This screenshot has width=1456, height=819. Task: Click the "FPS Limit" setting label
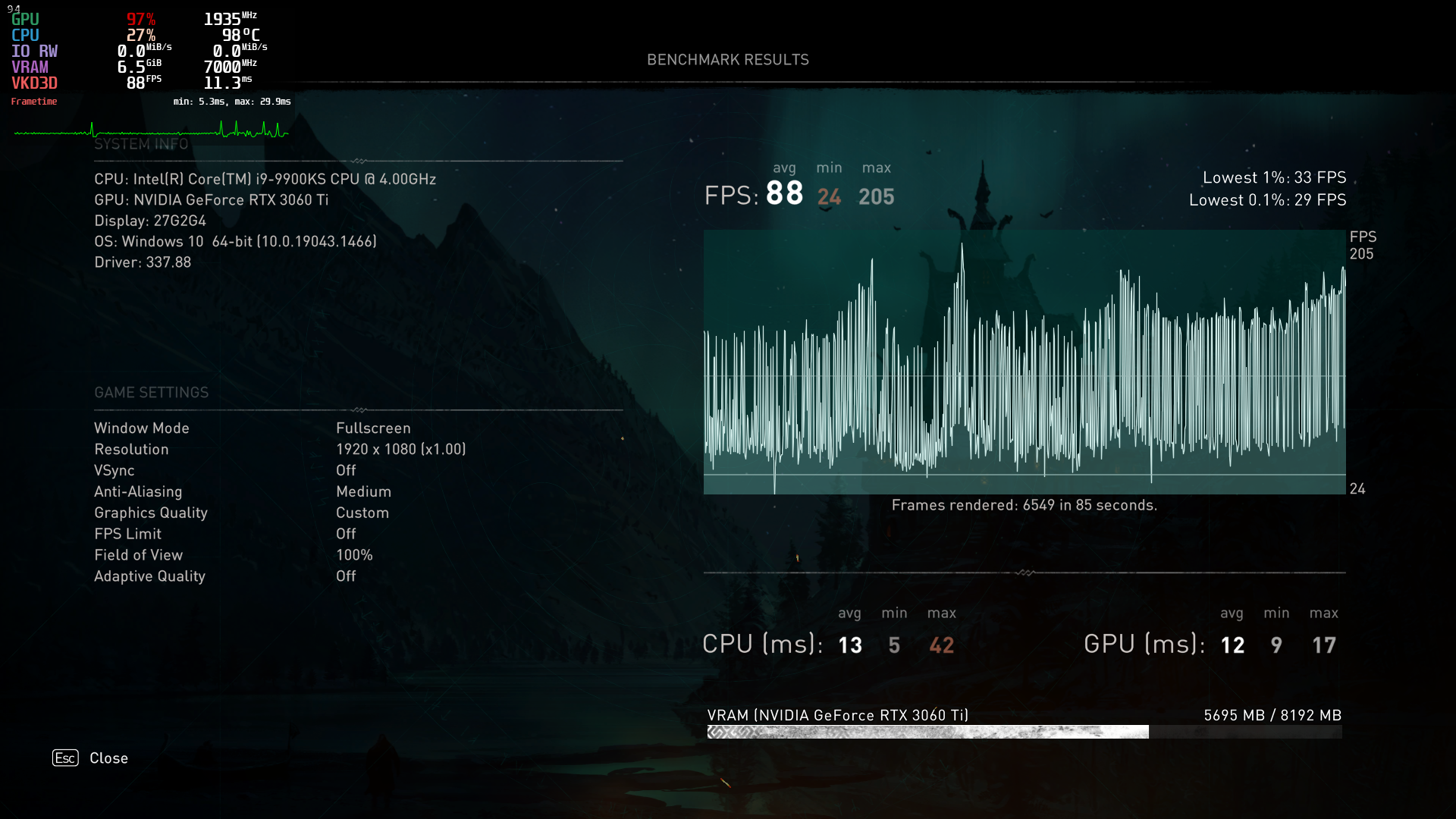point(128,534)
